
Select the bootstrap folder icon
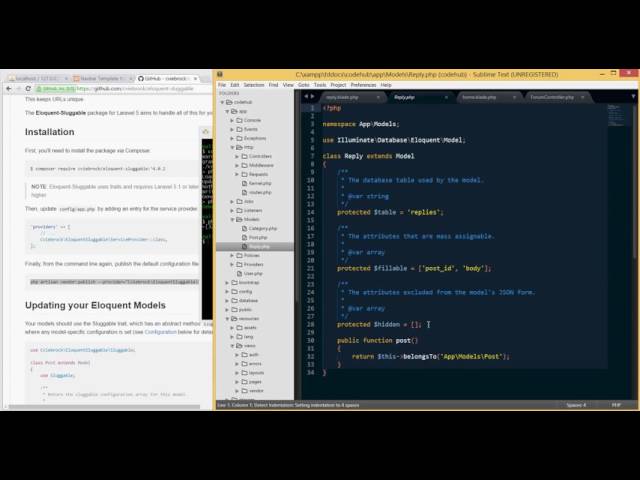click(235, 282)
